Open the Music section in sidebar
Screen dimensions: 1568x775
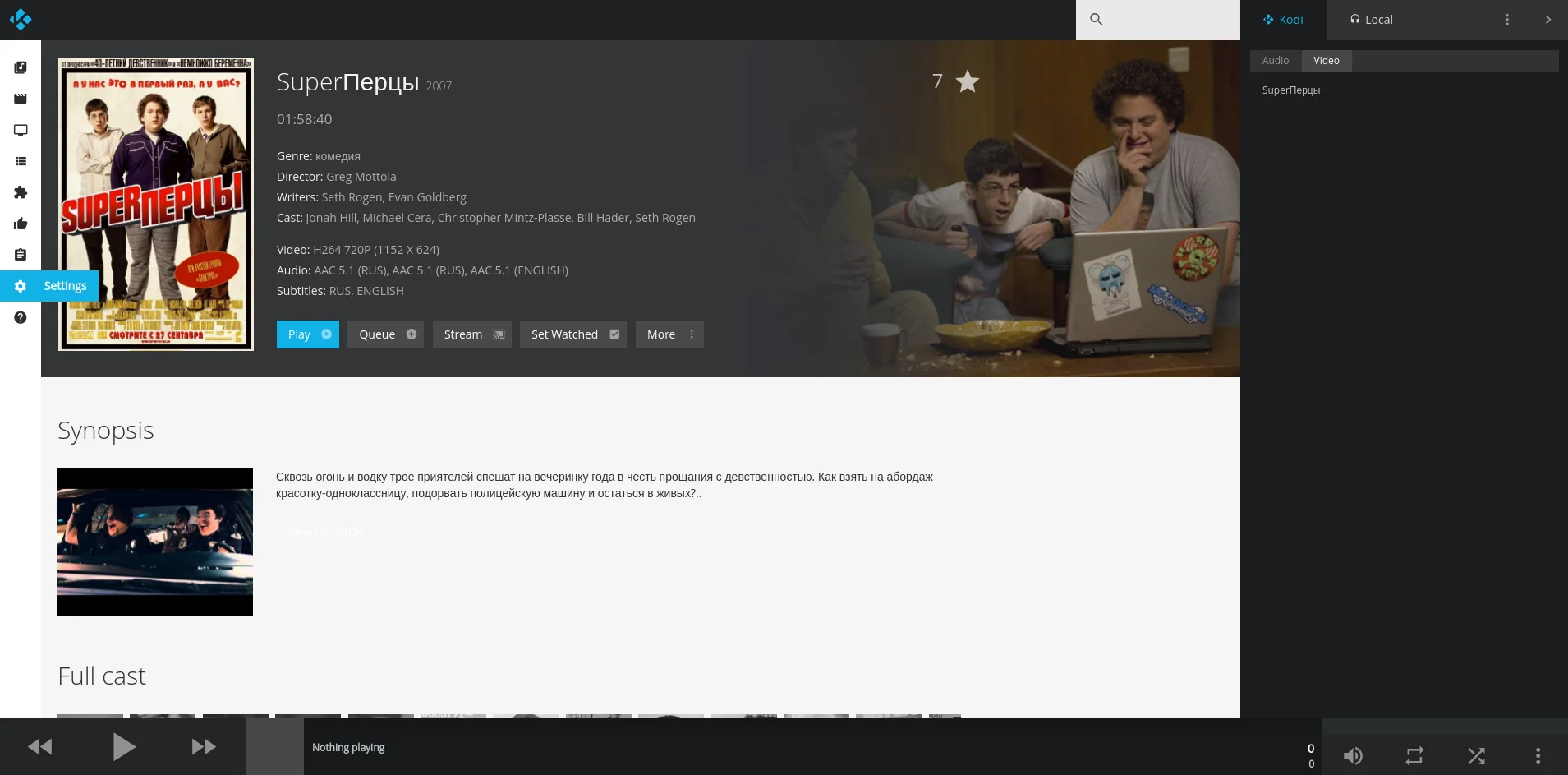tap(21, 67)
